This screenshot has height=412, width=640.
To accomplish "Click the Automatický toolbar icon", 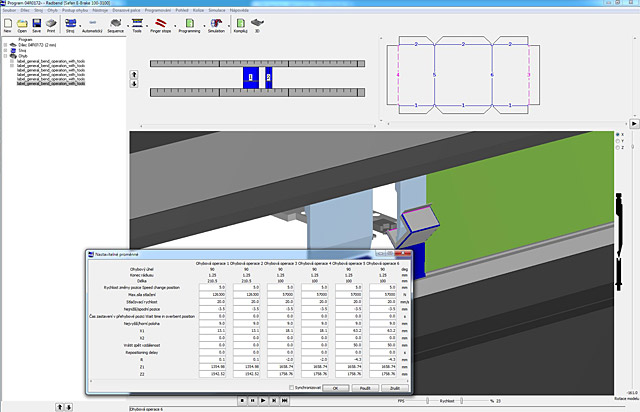I will (92, 23).
